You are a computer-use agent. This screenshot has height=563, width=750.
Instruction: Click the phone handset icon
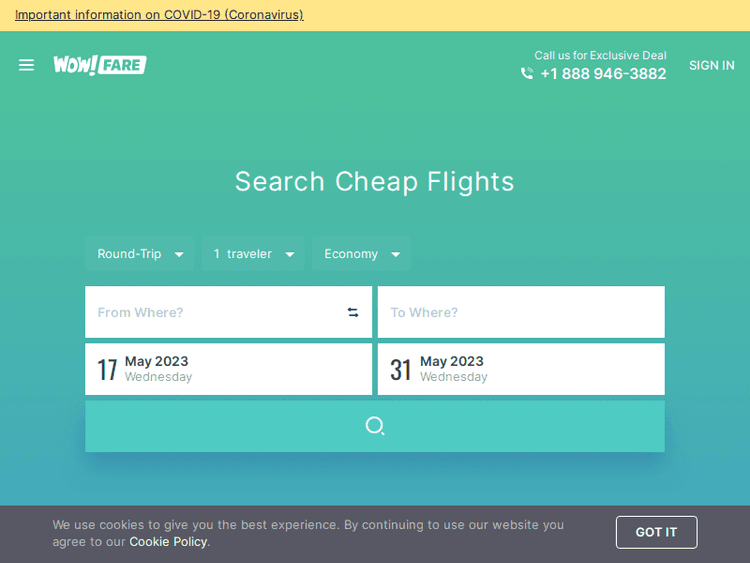pyautogui.click(x=527, y=74)
